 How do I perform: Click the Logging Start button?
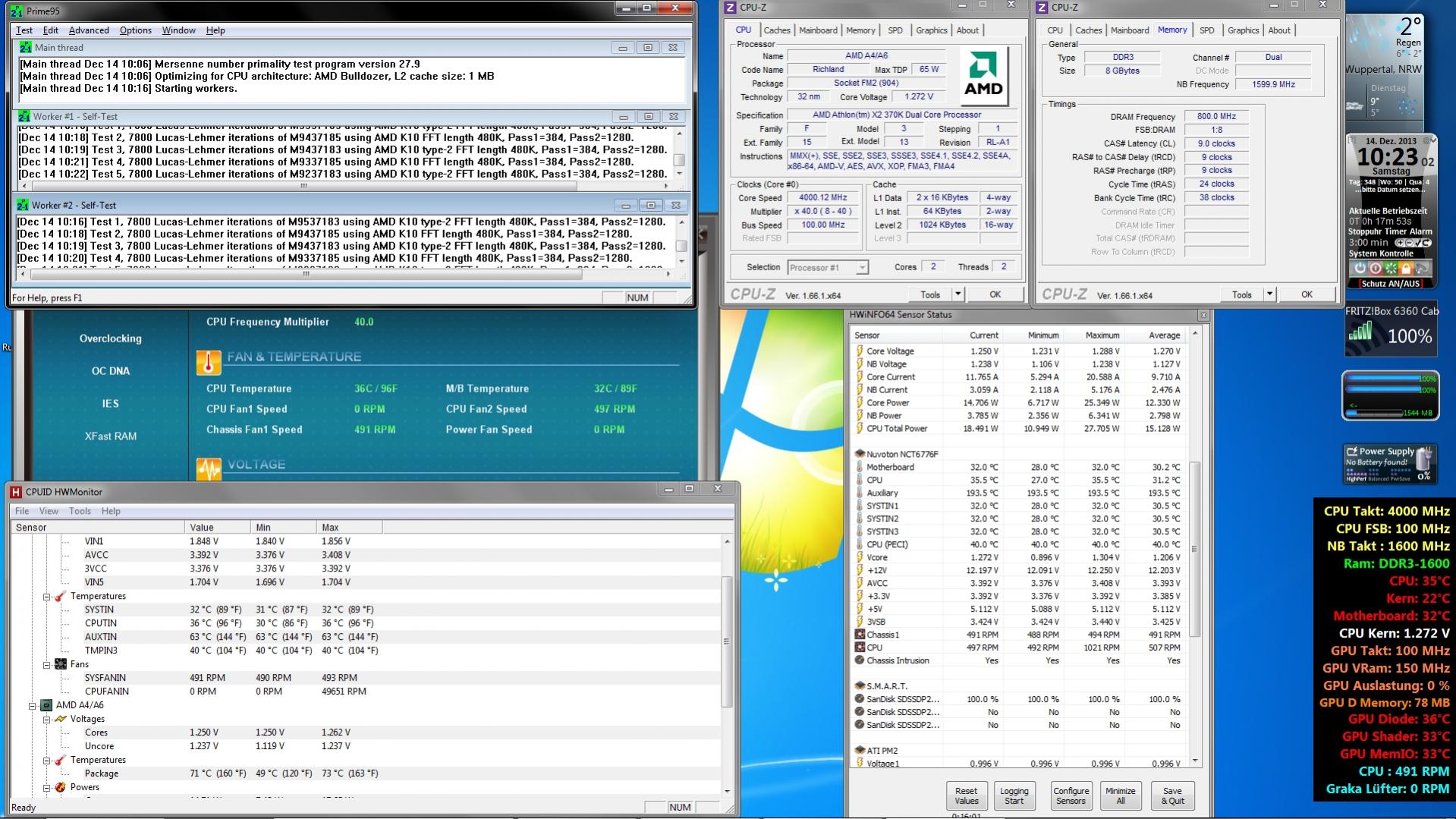tap(1014, 795)
